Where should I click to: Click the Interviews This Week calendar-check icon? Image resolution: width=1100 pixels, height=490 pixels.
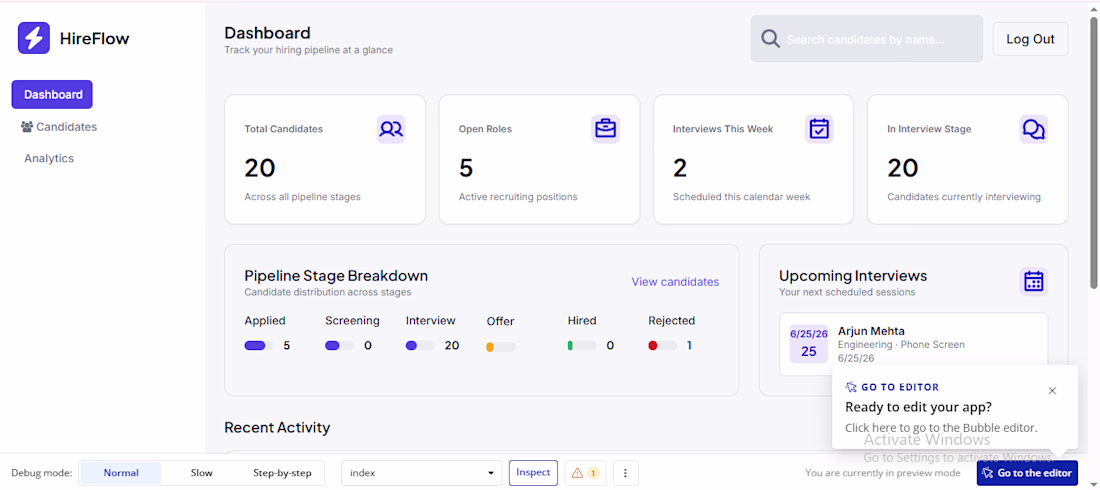pyautogui.click(x=819, y=129)
